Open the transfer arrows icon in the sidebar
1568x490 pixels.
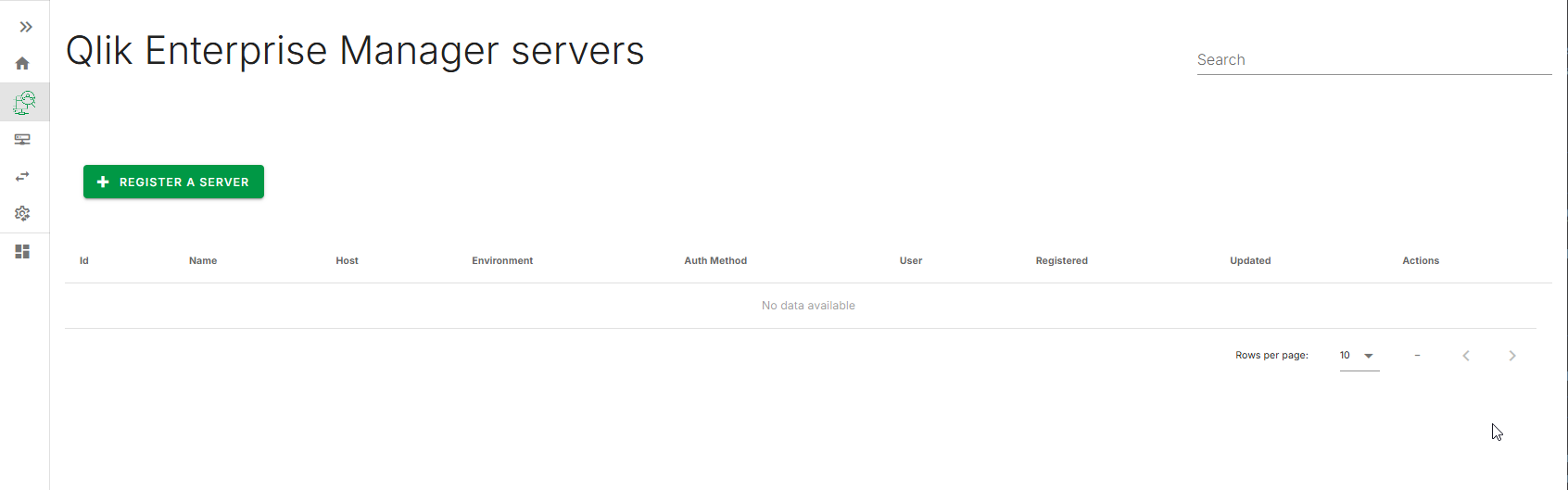pyautogui.click(x=22, y=176)
